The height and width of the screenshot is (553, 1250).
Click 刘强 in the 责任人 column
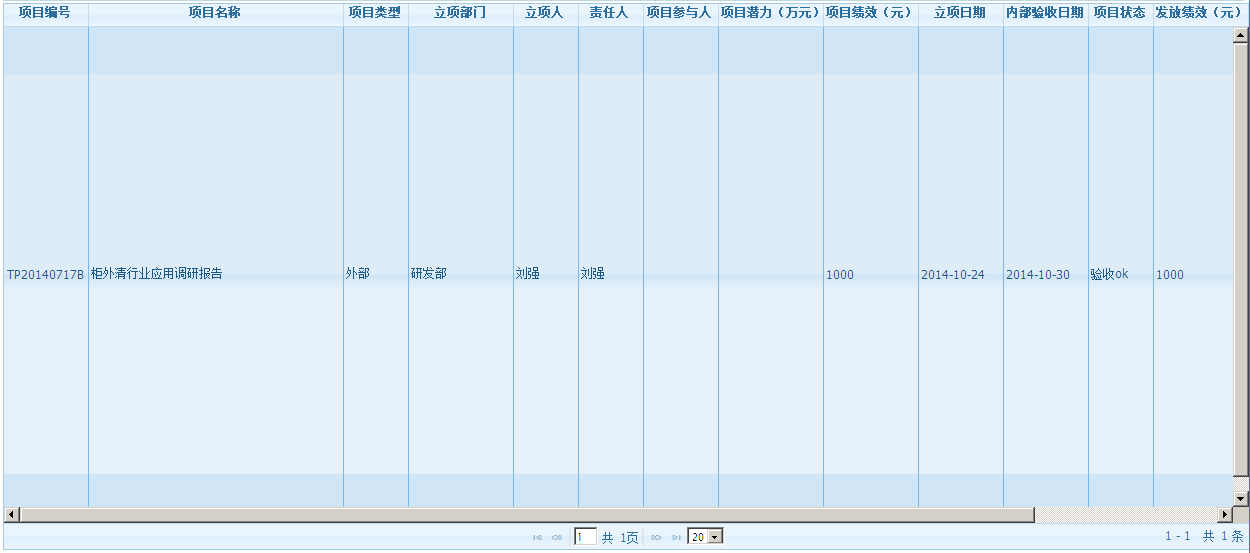coord(593,274)
